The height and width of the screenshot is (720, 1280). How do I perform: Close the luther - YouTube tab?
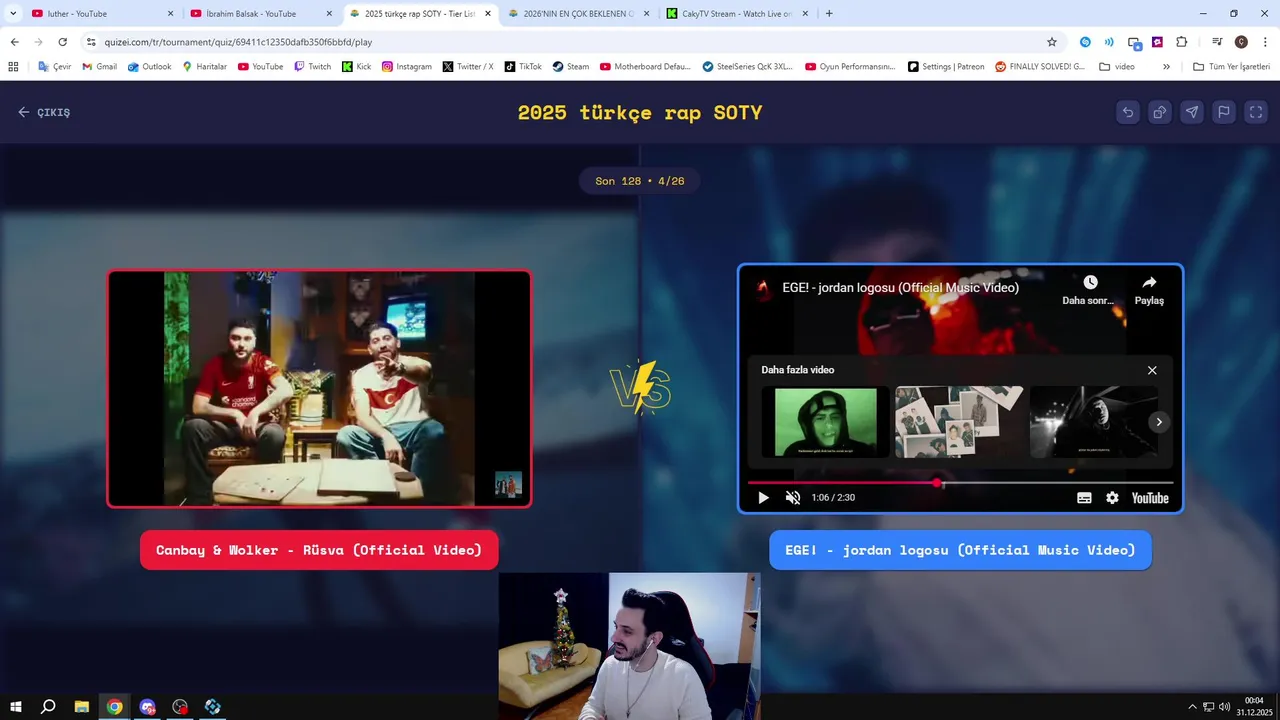pos(170,14)
